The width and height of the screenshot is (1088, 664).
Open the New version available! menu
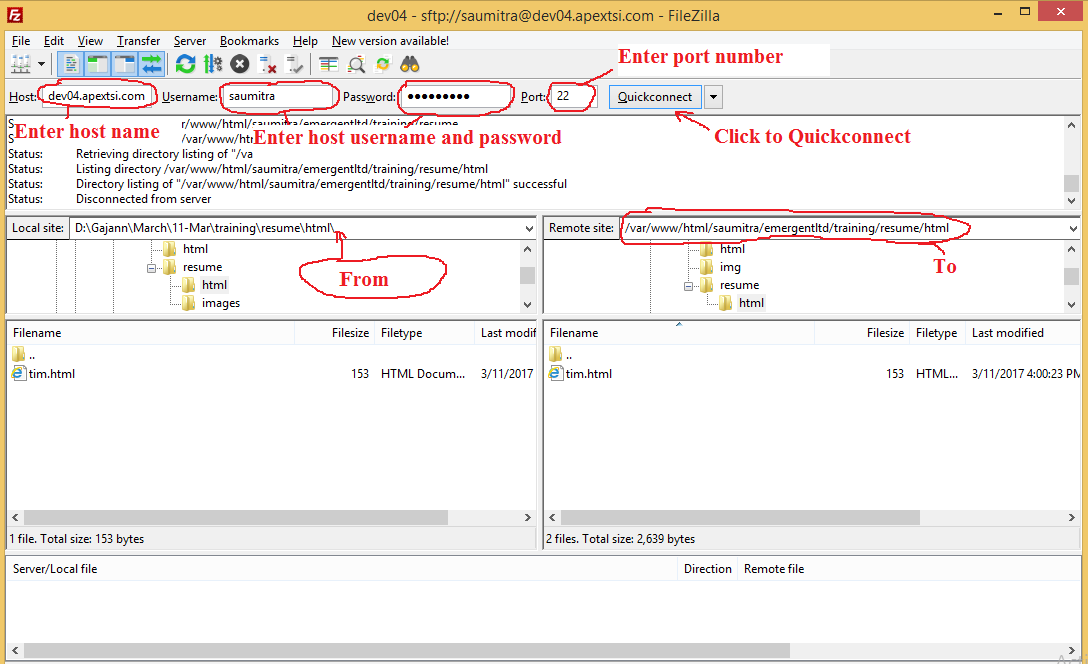pyautogui.click(x=390, y=41)
